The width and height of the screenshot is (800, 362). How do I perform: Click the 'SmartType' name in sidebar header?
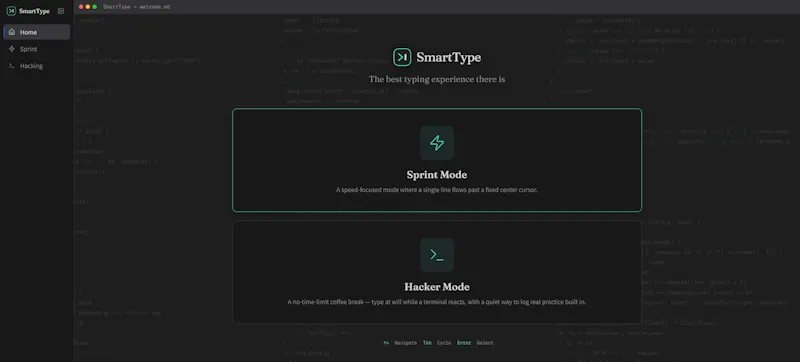pyautogui.click(x=34, y=11)
